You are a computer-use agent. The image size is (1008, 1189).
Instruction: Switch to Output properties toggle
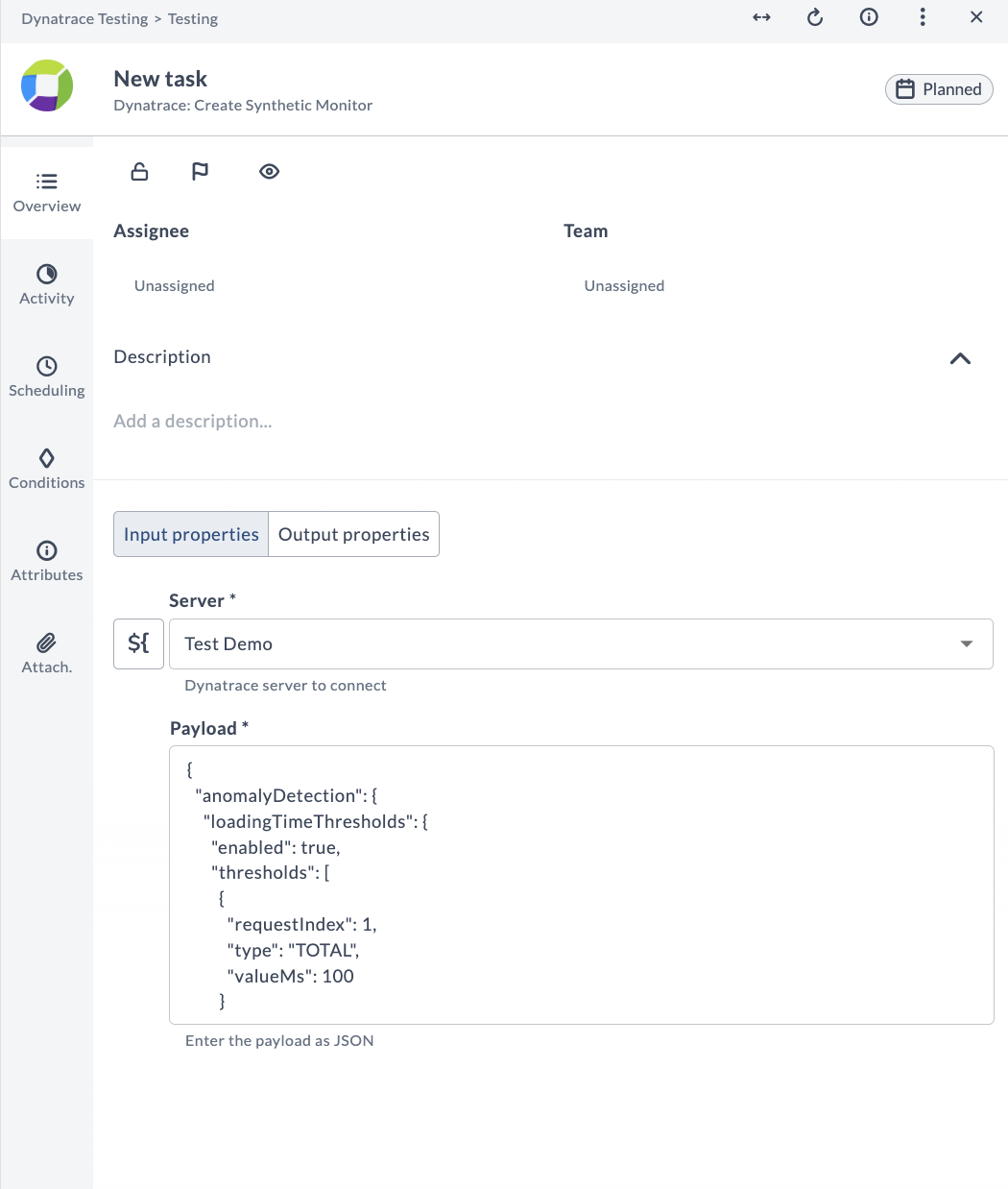[x=354, y=534]
